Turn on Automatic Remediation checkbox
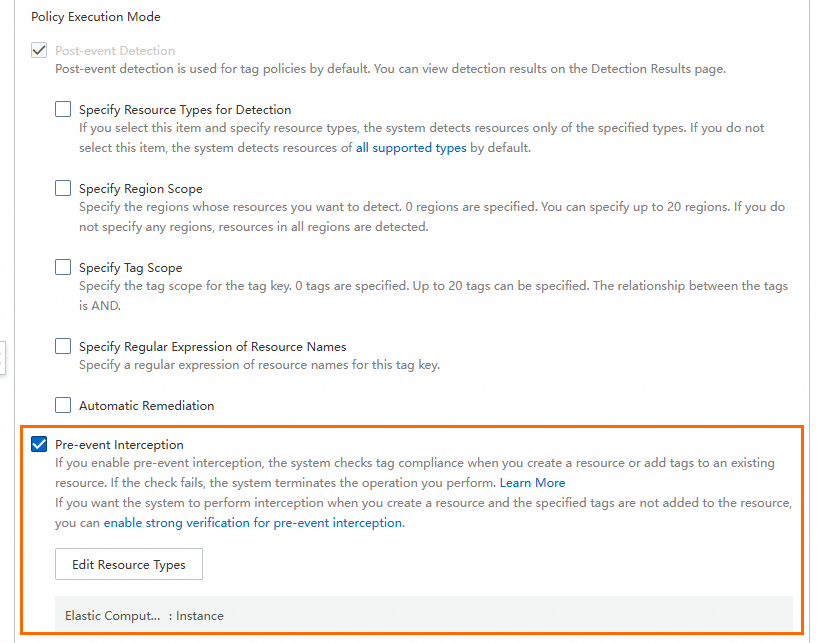The image size is (822, 643). 63,405
